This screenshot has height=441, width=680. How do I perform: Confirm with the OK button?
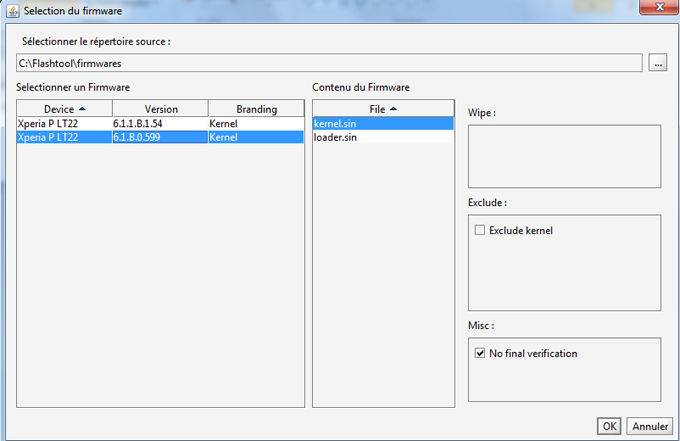tap(609, 426)
